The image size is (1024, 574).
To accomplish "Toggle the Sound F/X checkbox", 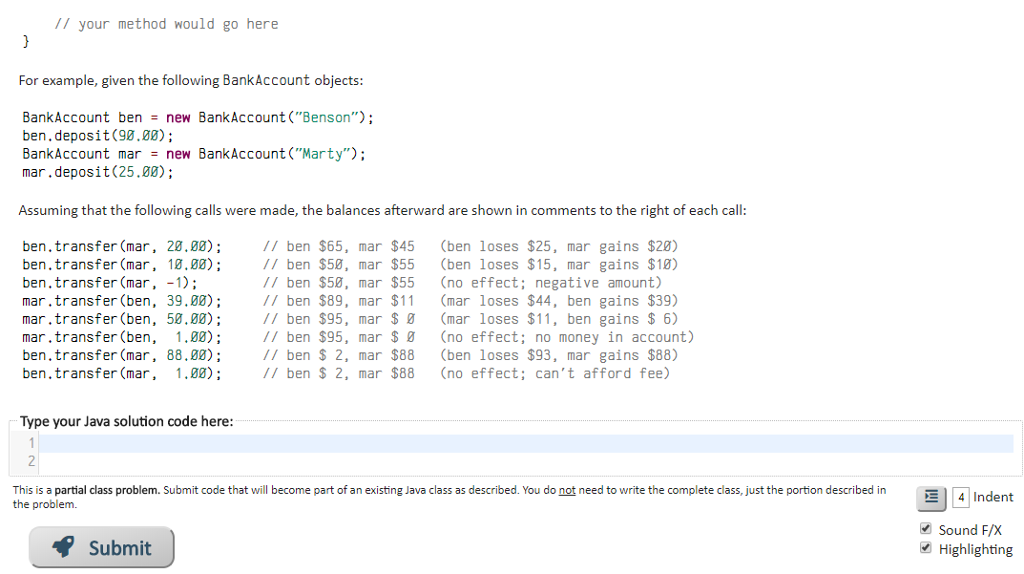I will pyautogui.click(x=925, y=528).
